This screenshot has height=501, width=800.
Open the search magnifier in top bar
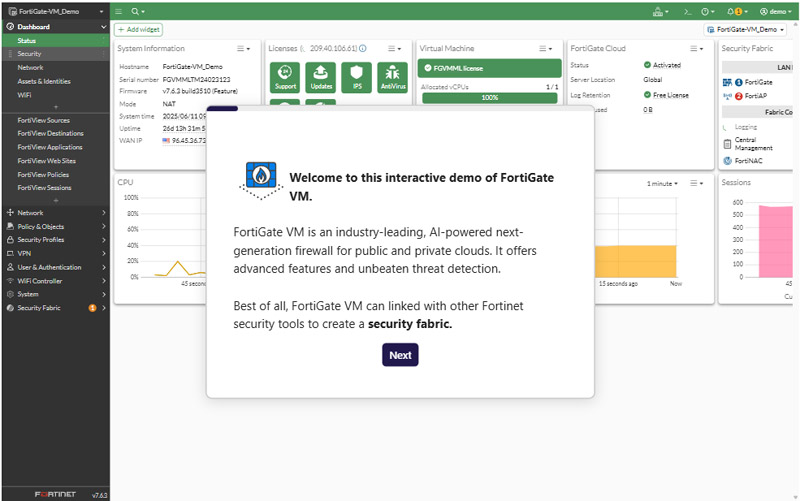point(137,11)
